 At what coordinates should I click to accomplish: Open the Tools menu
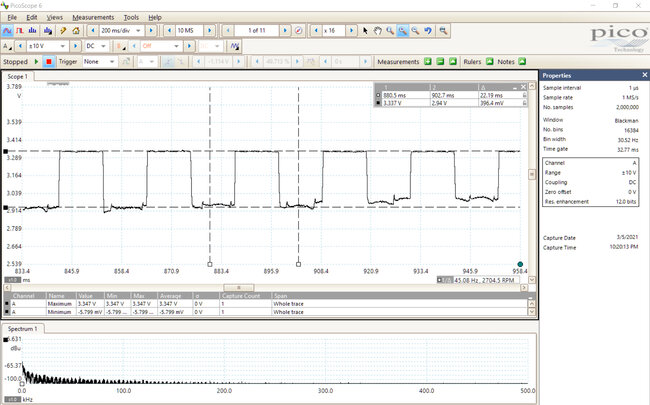click(131, 17)
